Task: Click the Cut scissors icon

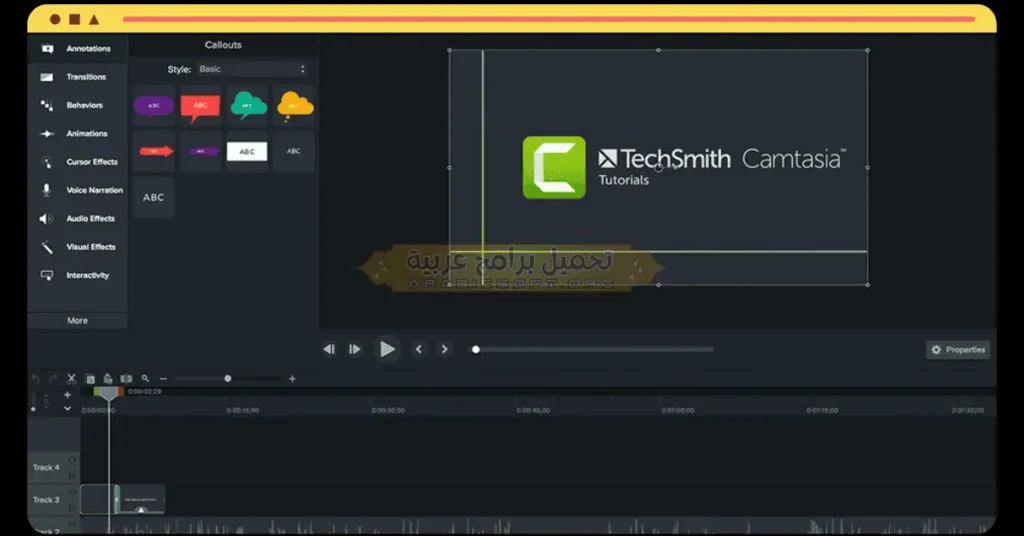Action: tap(72, 379)
